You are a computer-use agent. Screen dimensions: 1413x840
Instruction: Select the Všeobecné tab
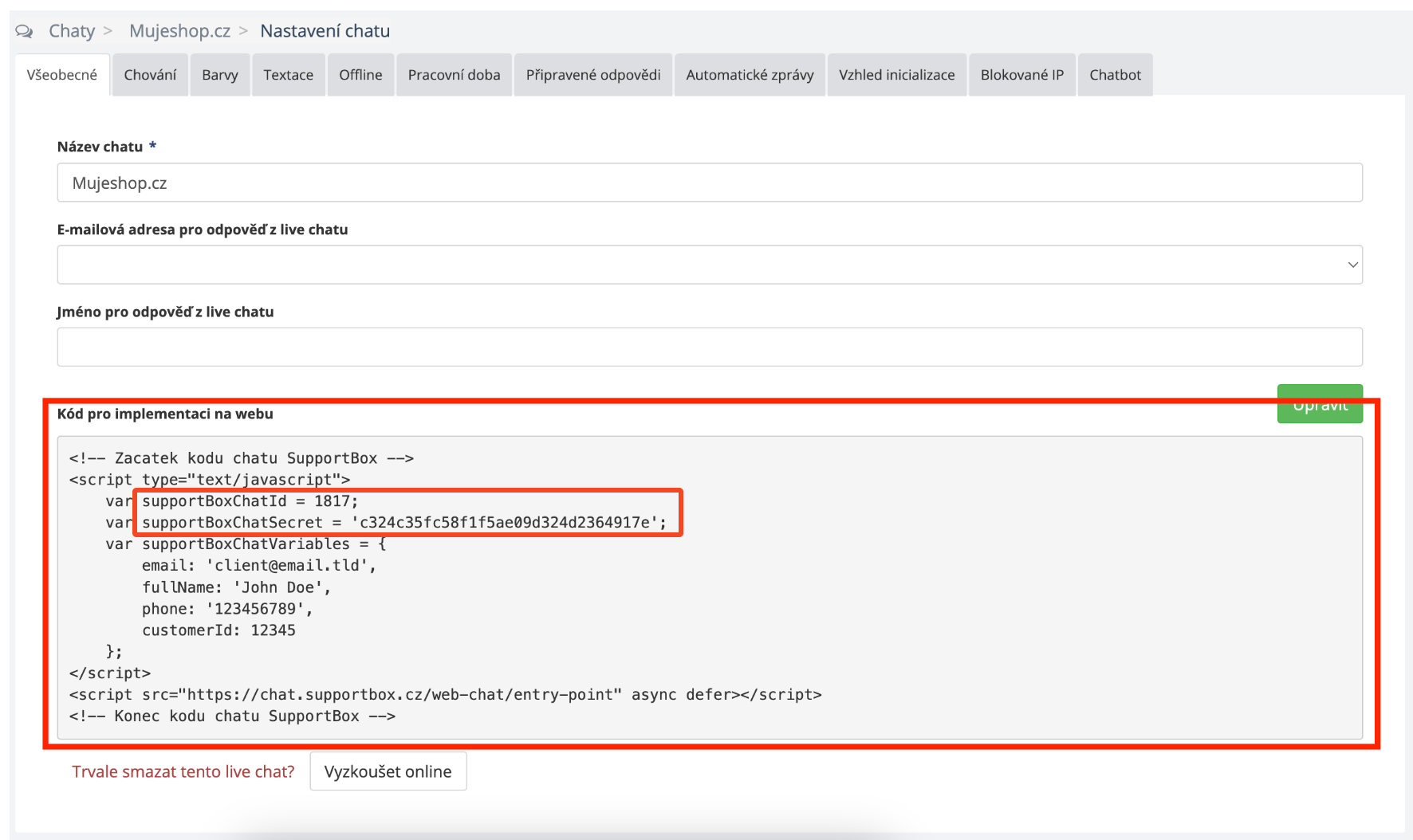62,75
